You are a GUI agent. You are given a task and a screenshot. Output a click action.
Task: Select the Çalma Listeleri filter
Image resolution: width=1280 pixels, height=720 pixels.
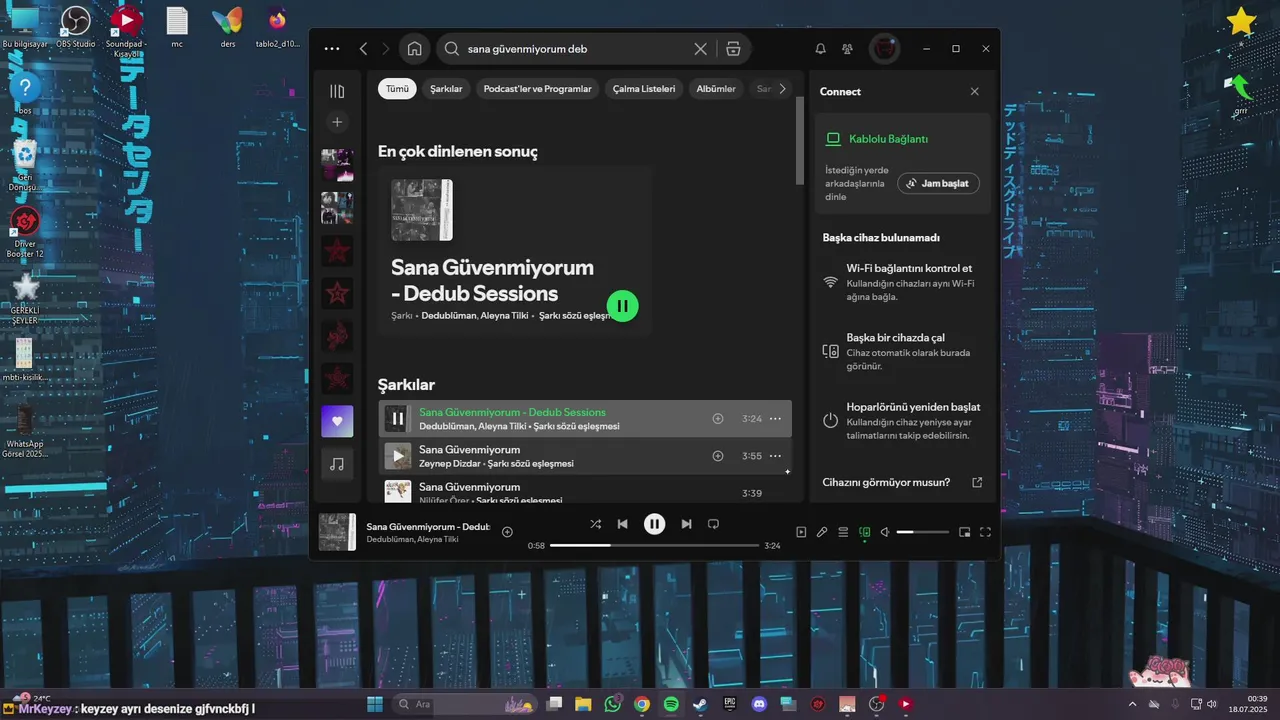[644, 89]
